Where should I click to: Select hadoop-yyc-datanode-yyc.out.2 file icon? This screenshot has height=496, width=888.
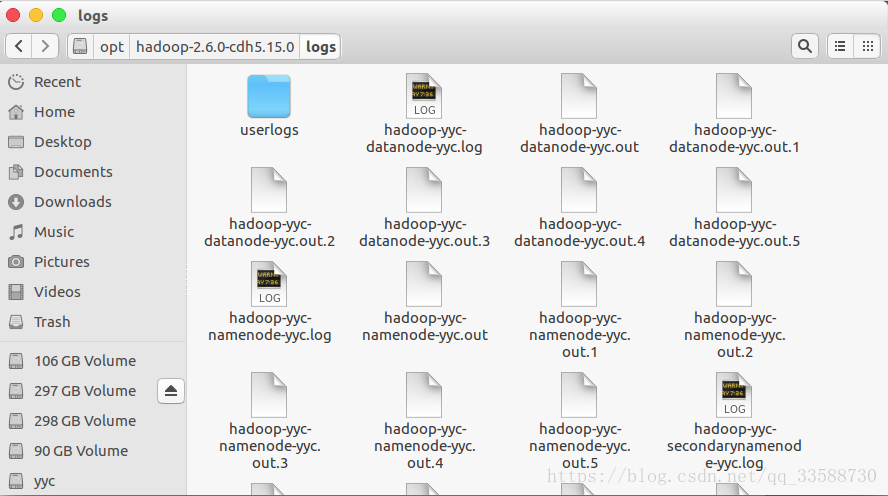(x=269, y=190)
